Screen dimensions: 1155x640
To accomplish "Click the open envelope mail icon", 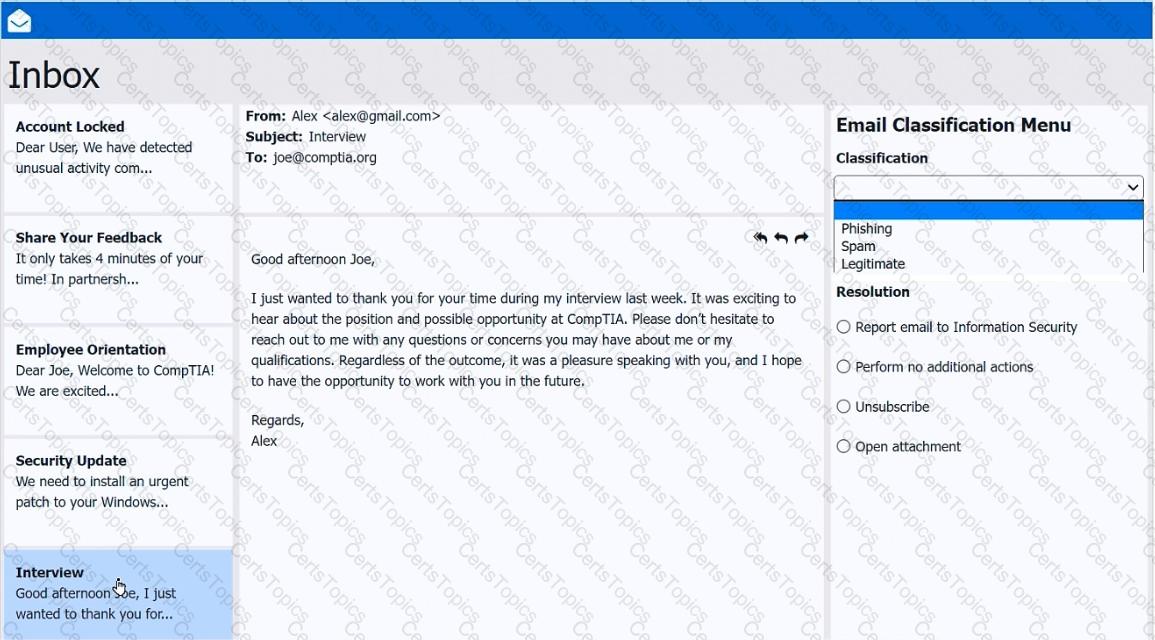I will coord(19,21).
